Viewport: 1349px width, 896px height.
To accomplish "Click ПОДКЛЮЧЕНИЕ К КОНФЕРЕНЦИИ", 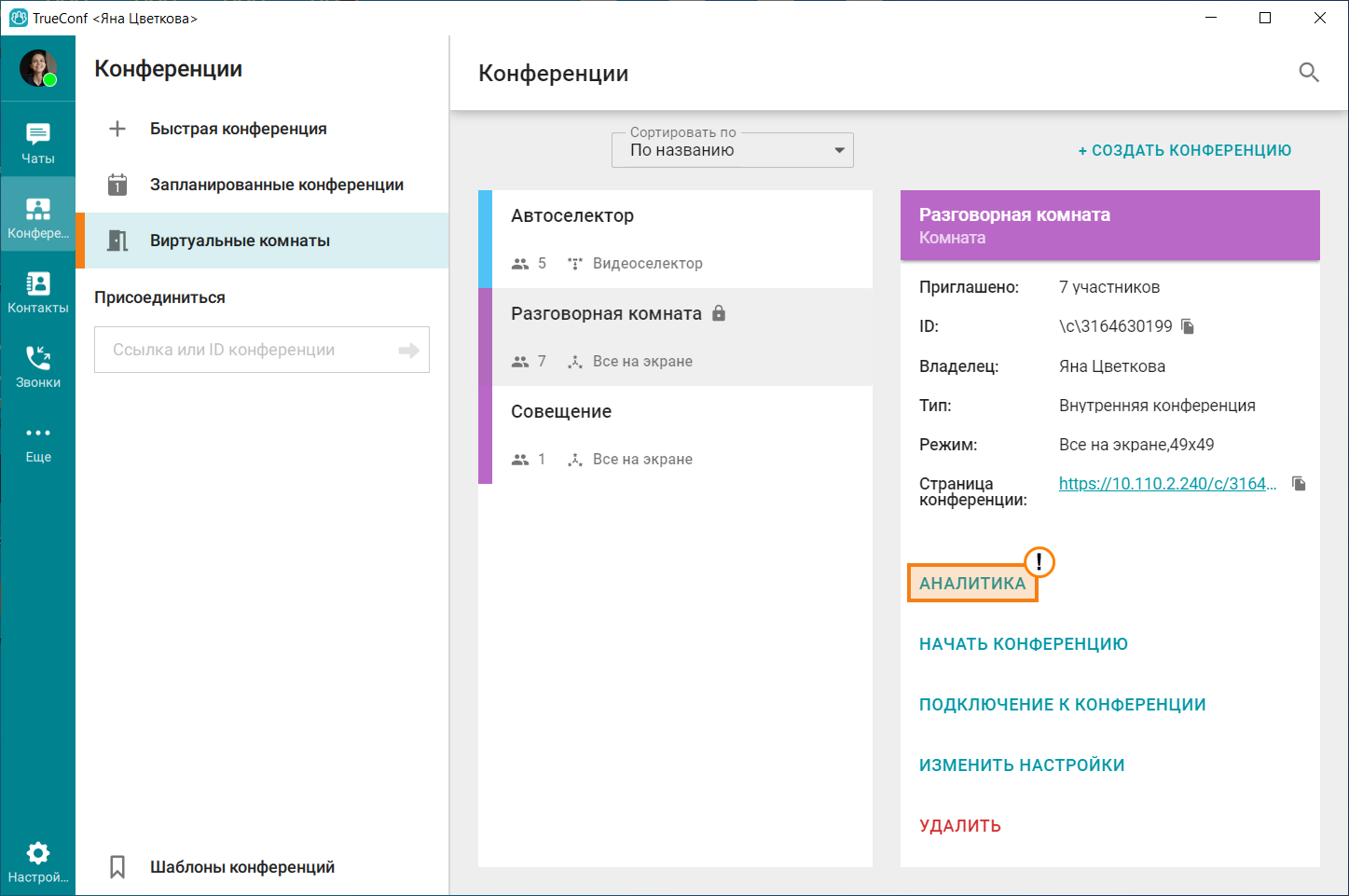I will (1063, 705).
